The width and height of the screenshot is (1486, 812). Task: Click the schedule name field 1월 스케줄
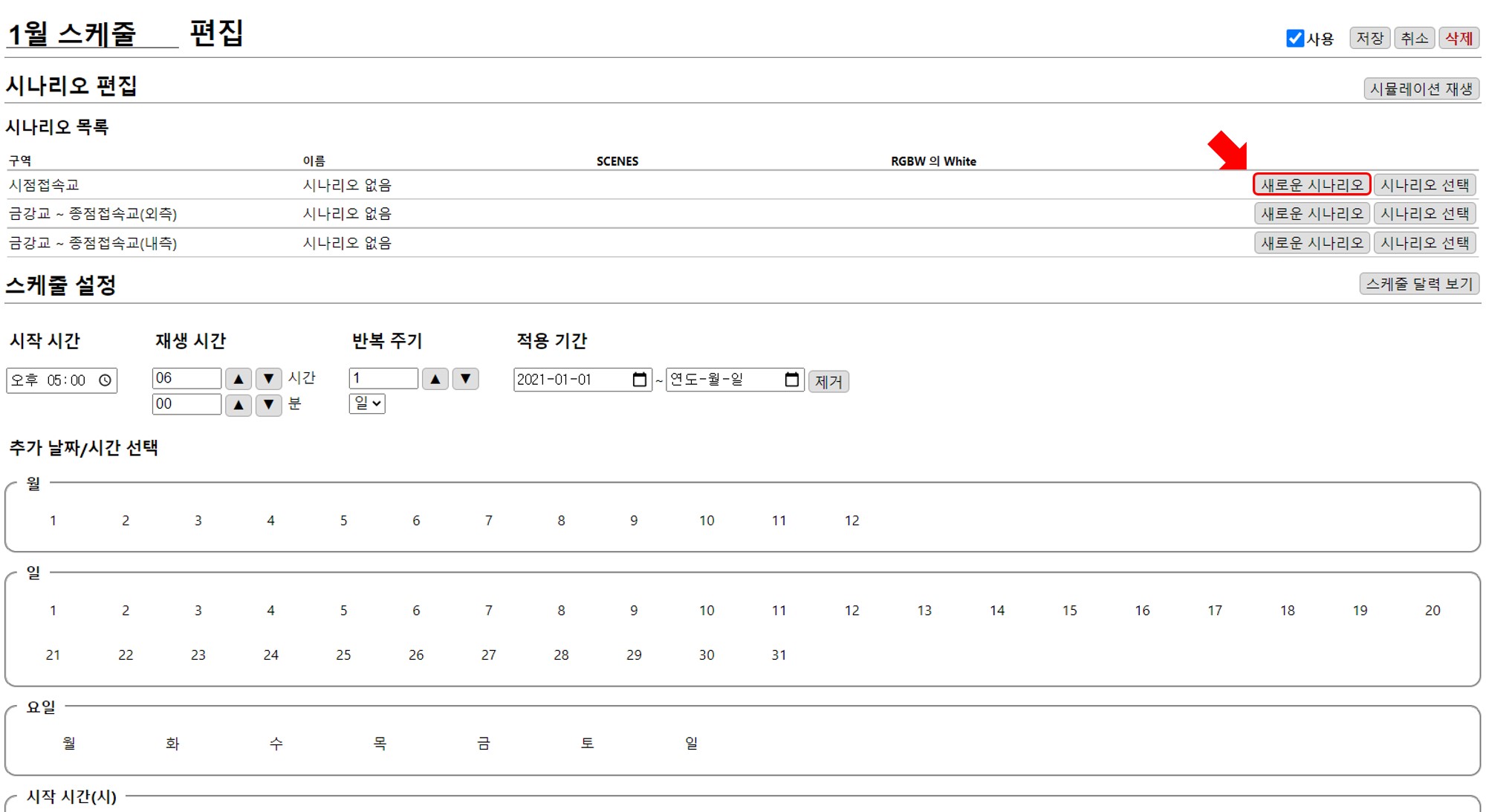91,33
